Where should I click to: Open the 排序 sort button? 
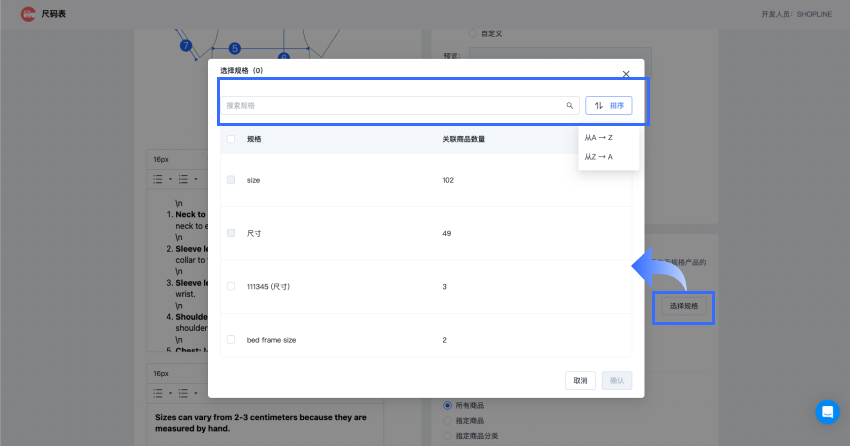coord(608,106)
